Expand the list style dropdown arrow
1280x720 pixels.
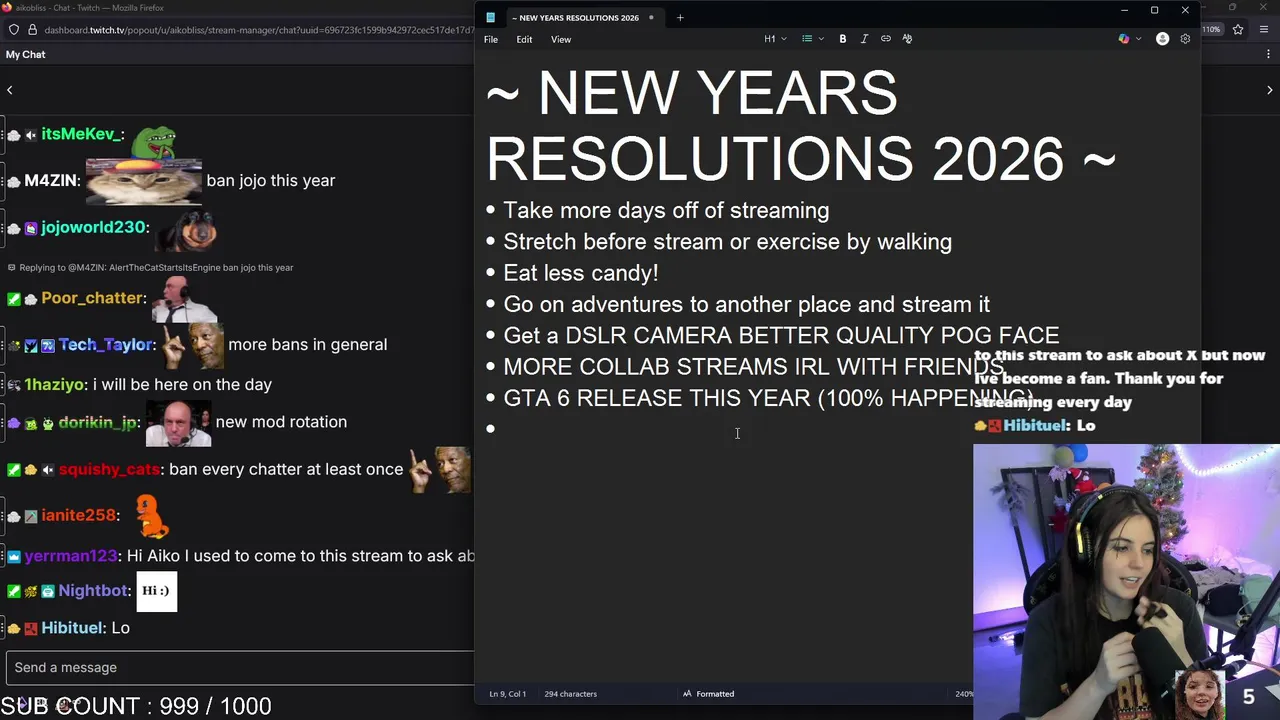coord(821,39)
